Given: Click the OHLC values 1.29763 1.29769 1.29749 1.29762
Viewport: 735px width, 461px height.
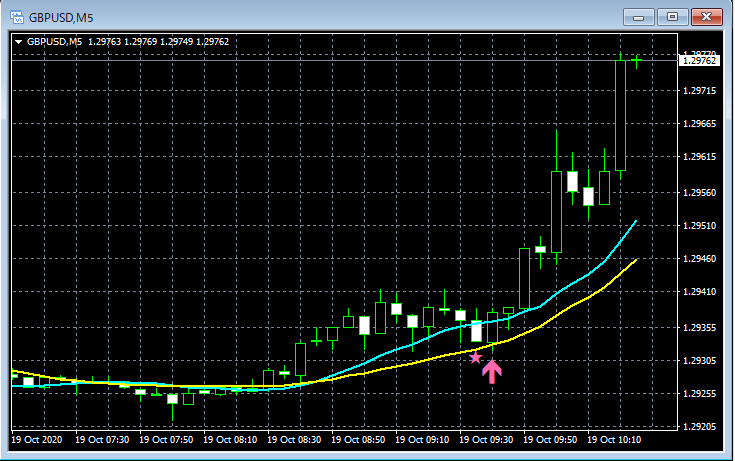Looking at the screenshot, I should [x=158, y=42].
